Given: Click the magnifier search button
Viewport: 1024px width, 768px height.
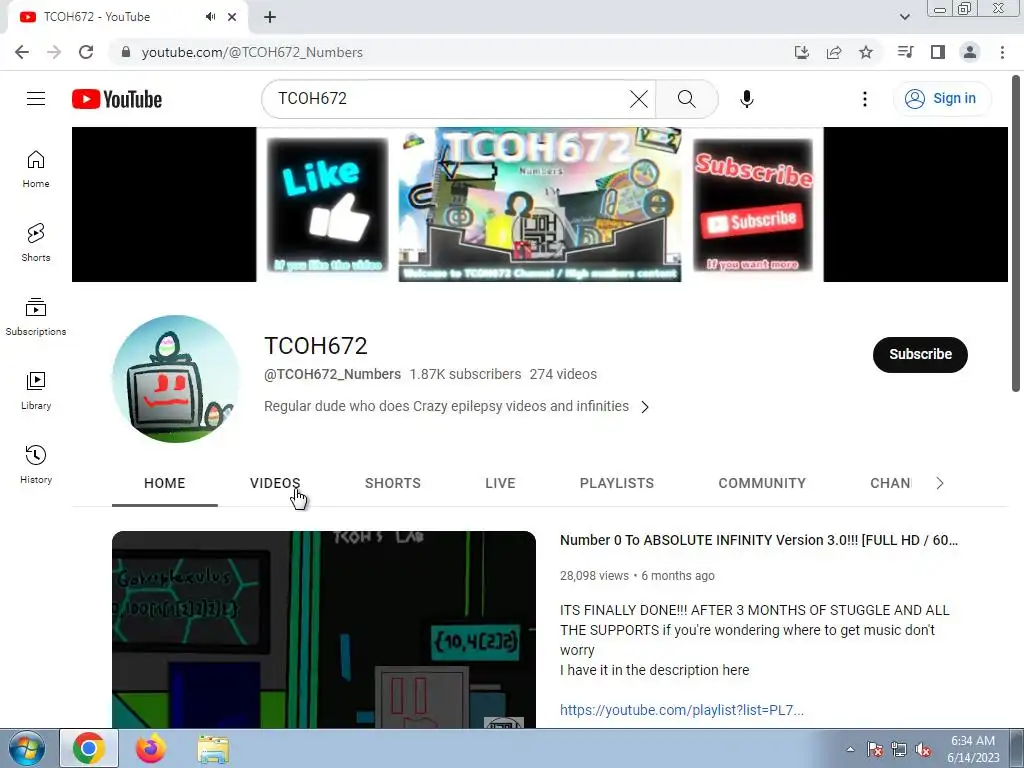Looking at the screenshot, I should click(x=686, y=99).
